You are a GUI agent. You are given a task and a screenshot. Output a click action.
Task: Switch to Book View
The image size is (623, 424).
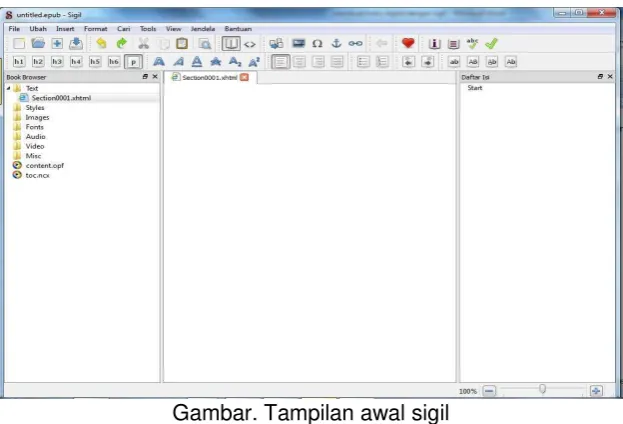pos(230,43)
